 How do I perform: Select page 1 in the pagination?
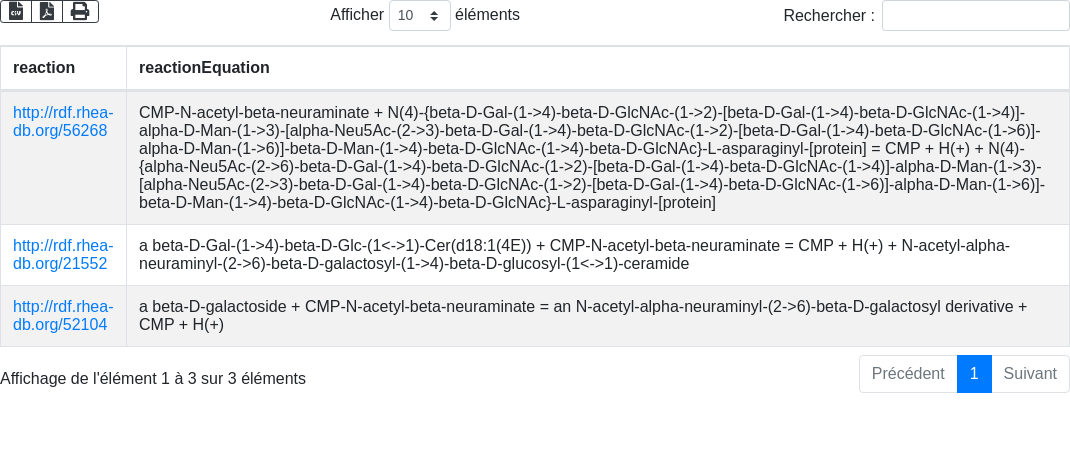click(x=974, y=374)
